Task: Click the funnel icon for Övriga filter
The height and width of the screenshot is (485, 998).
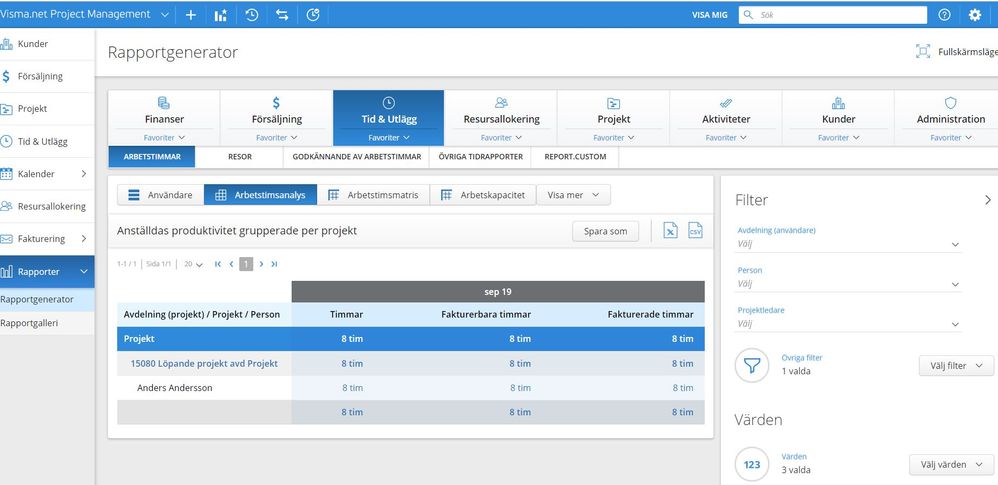Action: [x=751, y=365]
